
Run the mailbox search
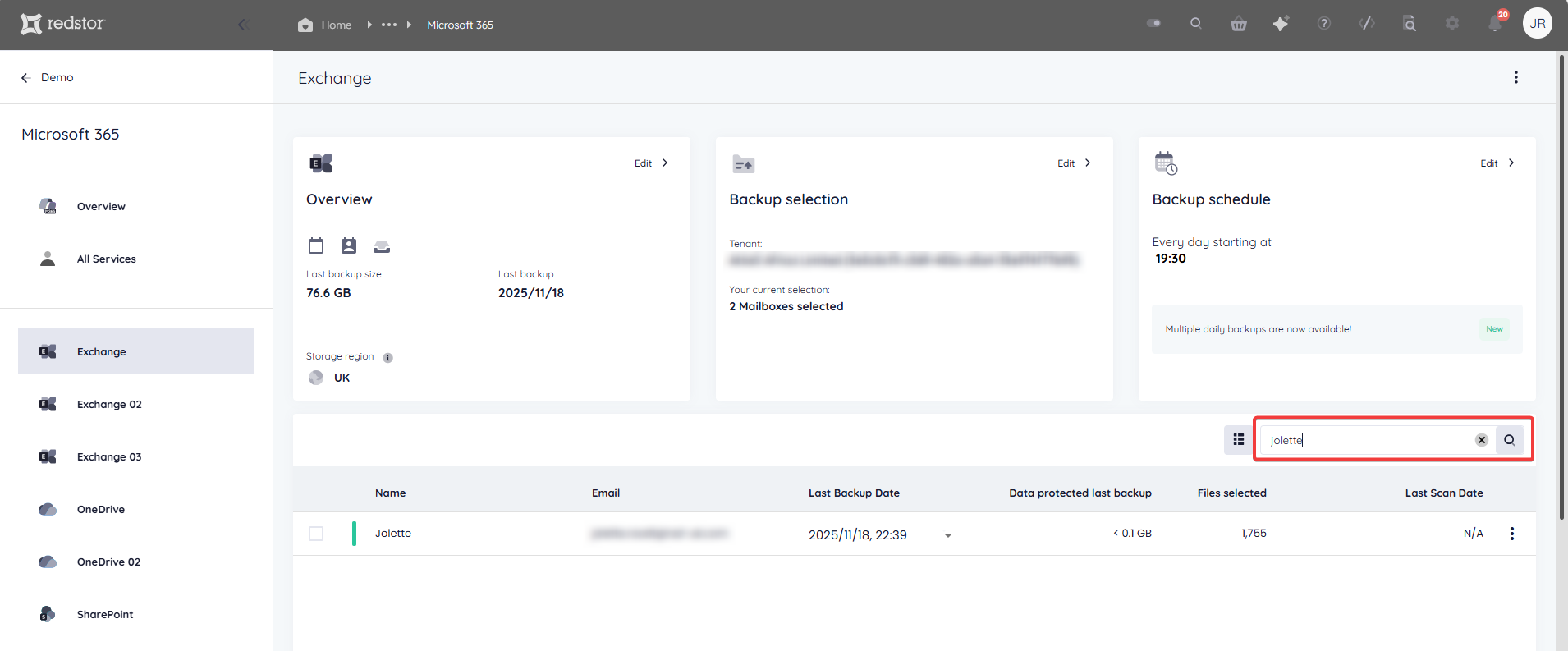tap(1510, 440)
